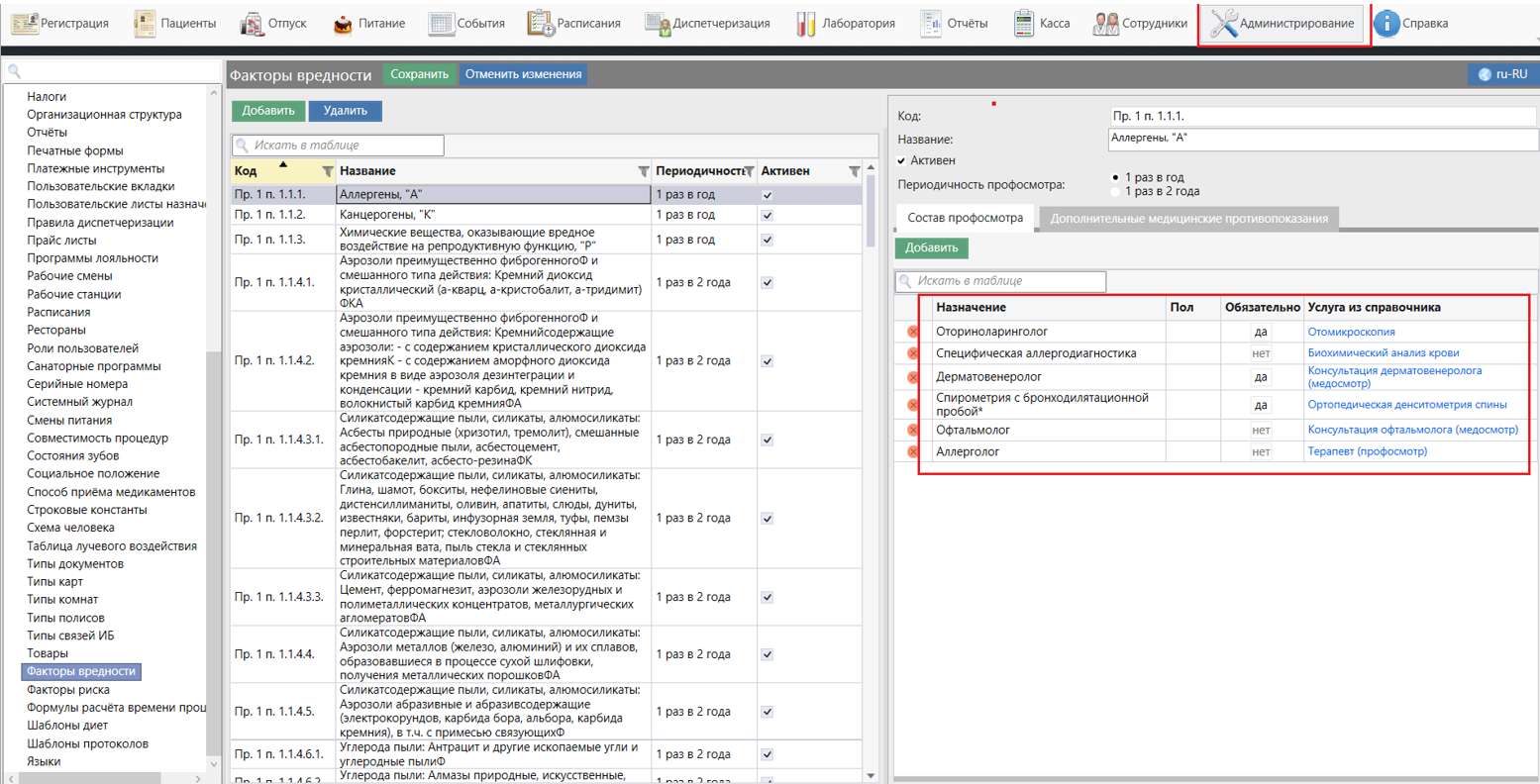Viewport: 1540px width, 784px height.
Task: Switch to Дополнительные медицинские противопоказания tab
Action: coord(1188,218)
